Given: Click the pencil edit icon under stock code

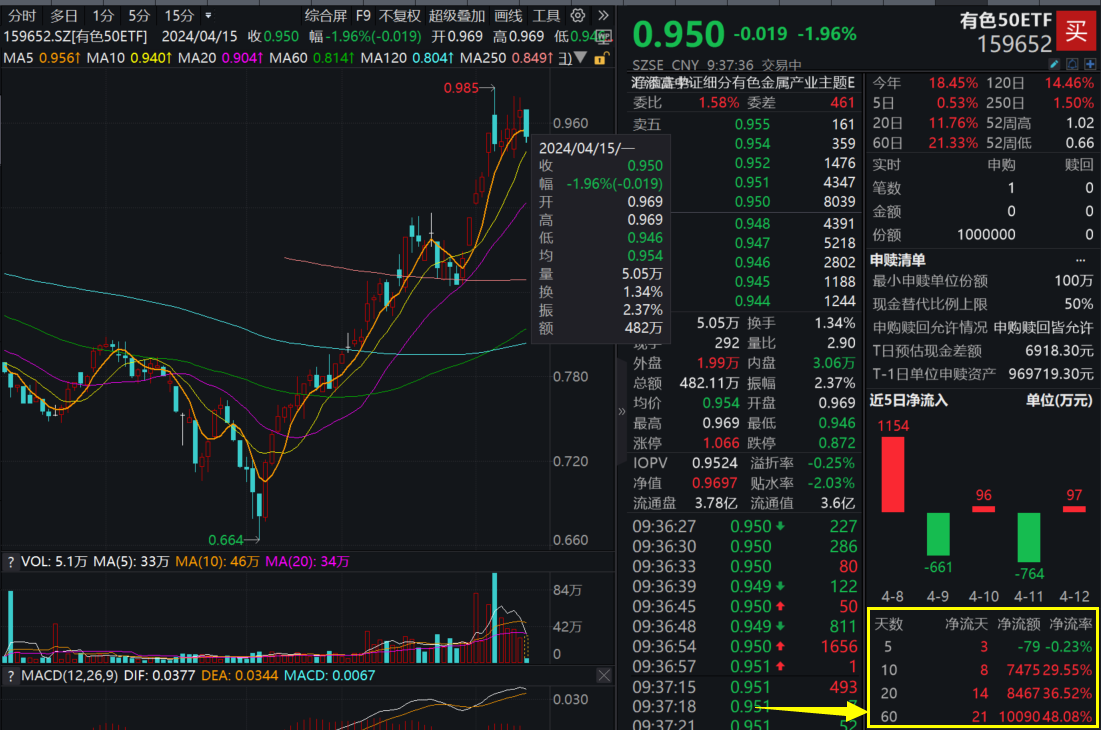Looking at the screenshot, I should 1054,65.
